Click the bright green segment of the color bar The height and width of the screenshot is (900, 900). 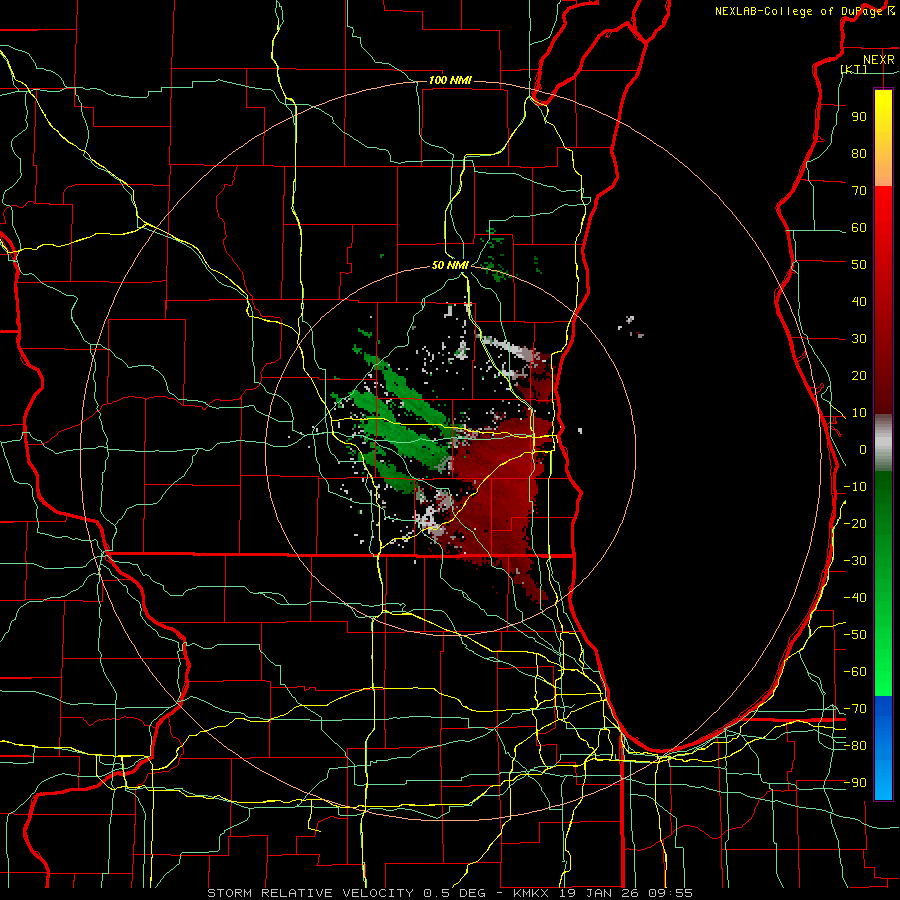pos(883,584)
